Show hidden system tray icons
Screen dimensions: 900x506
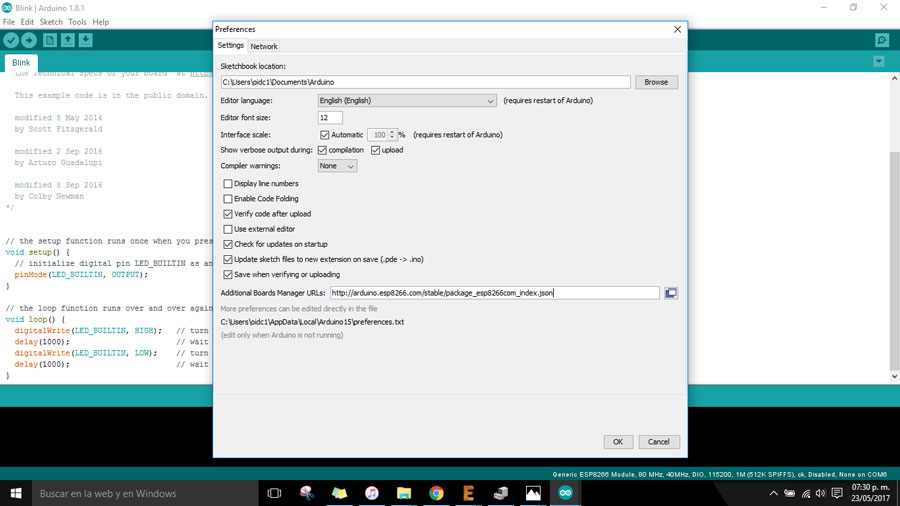[774, 493]
